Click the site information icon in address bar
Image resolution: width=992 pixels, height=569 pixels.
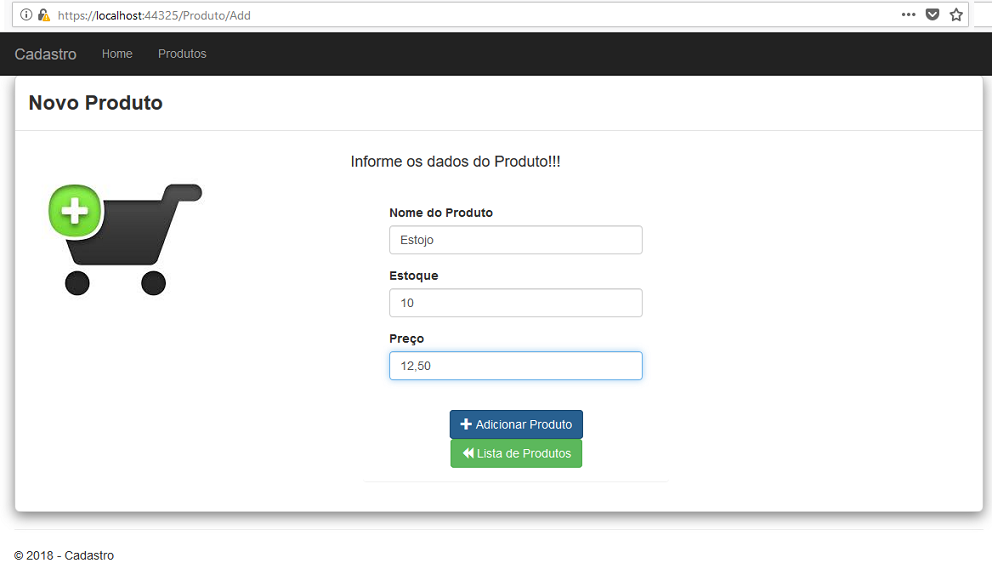[26, 15]
